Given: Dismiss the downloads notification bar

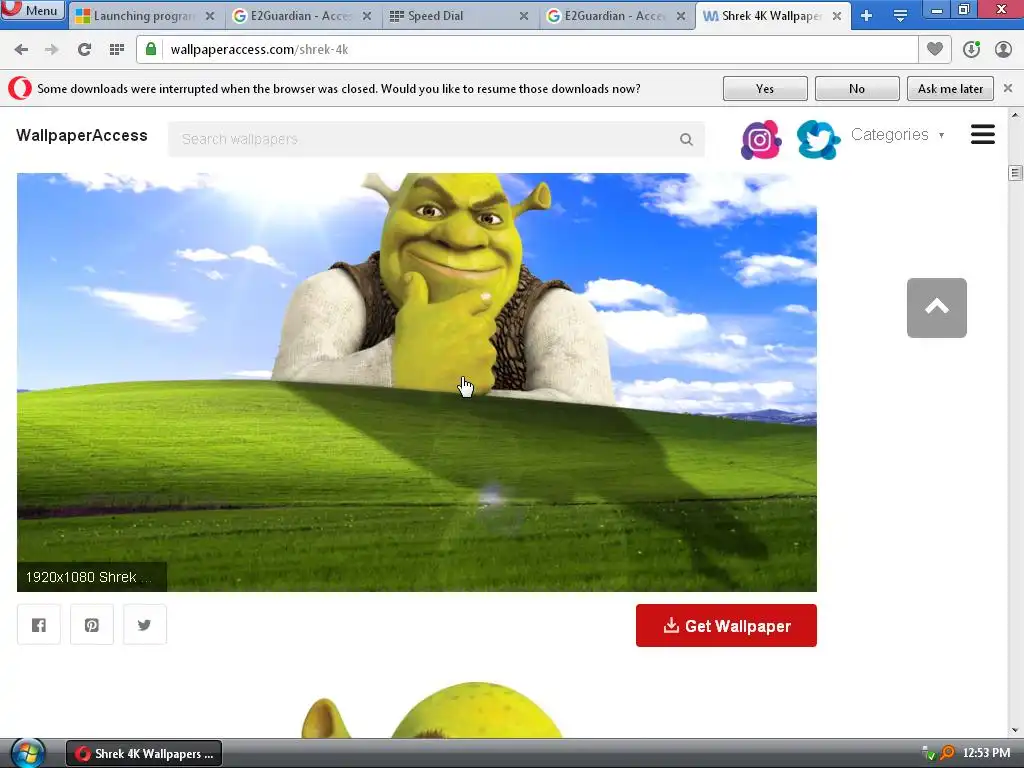Looking at the screenshot, I should [x=1008, y=88].
